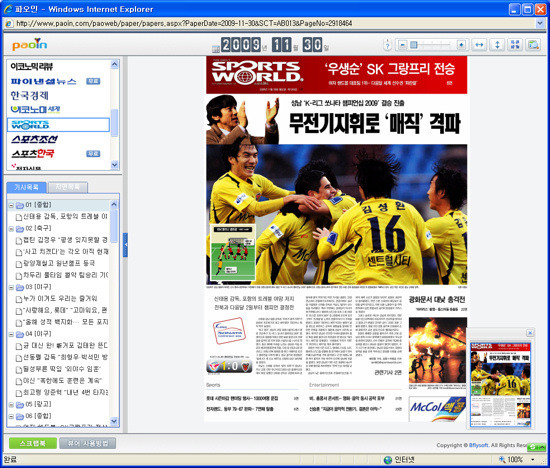Switch to the 지면목록 tab
Viewport: 550px width, 468px height.
tap(67, 187)
